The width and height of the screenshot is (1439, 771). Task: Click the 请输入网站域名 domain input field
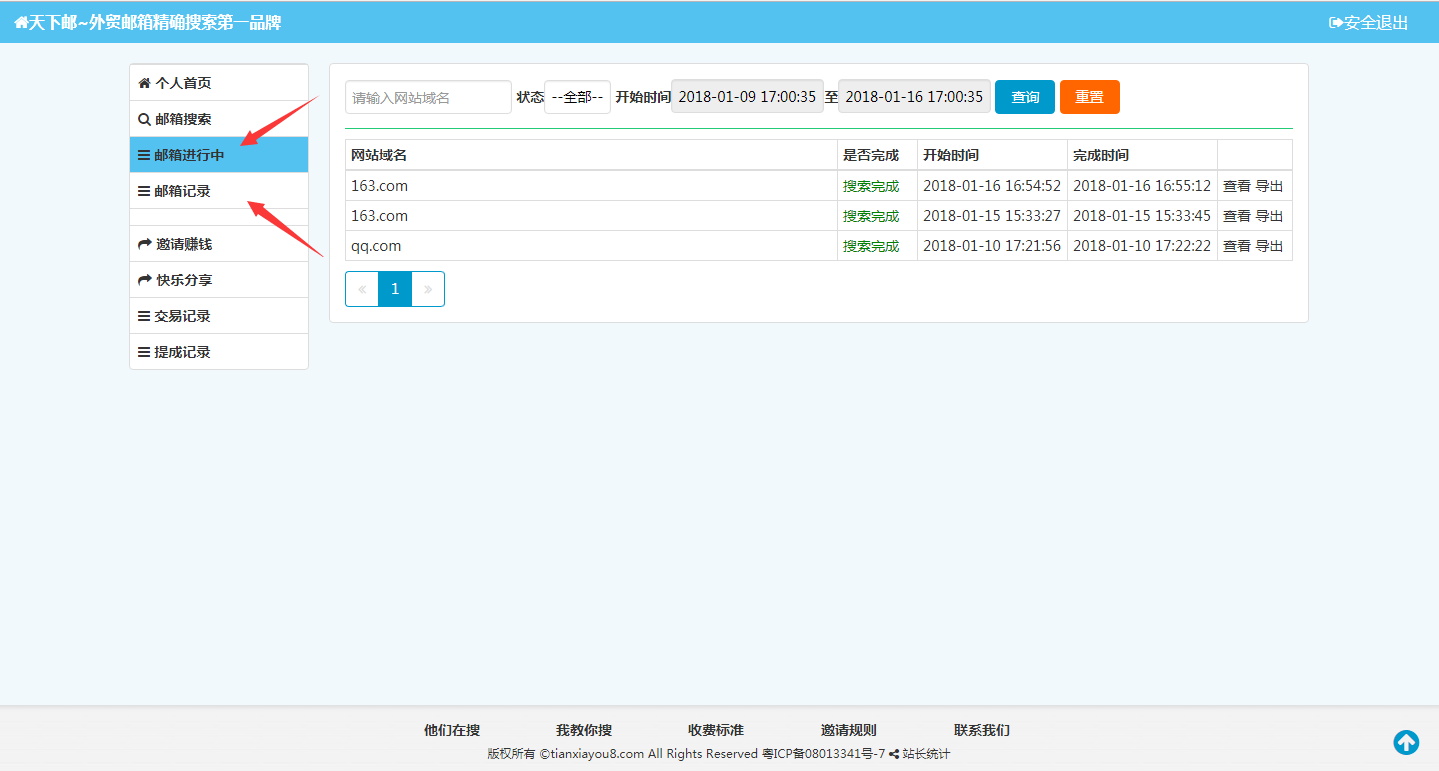(x=428, y=97)
